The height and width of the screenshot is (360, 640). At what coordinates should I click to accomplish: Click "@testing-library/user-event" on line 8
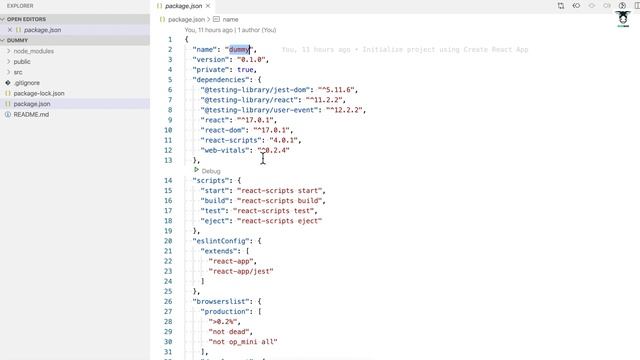coord(261,110)
